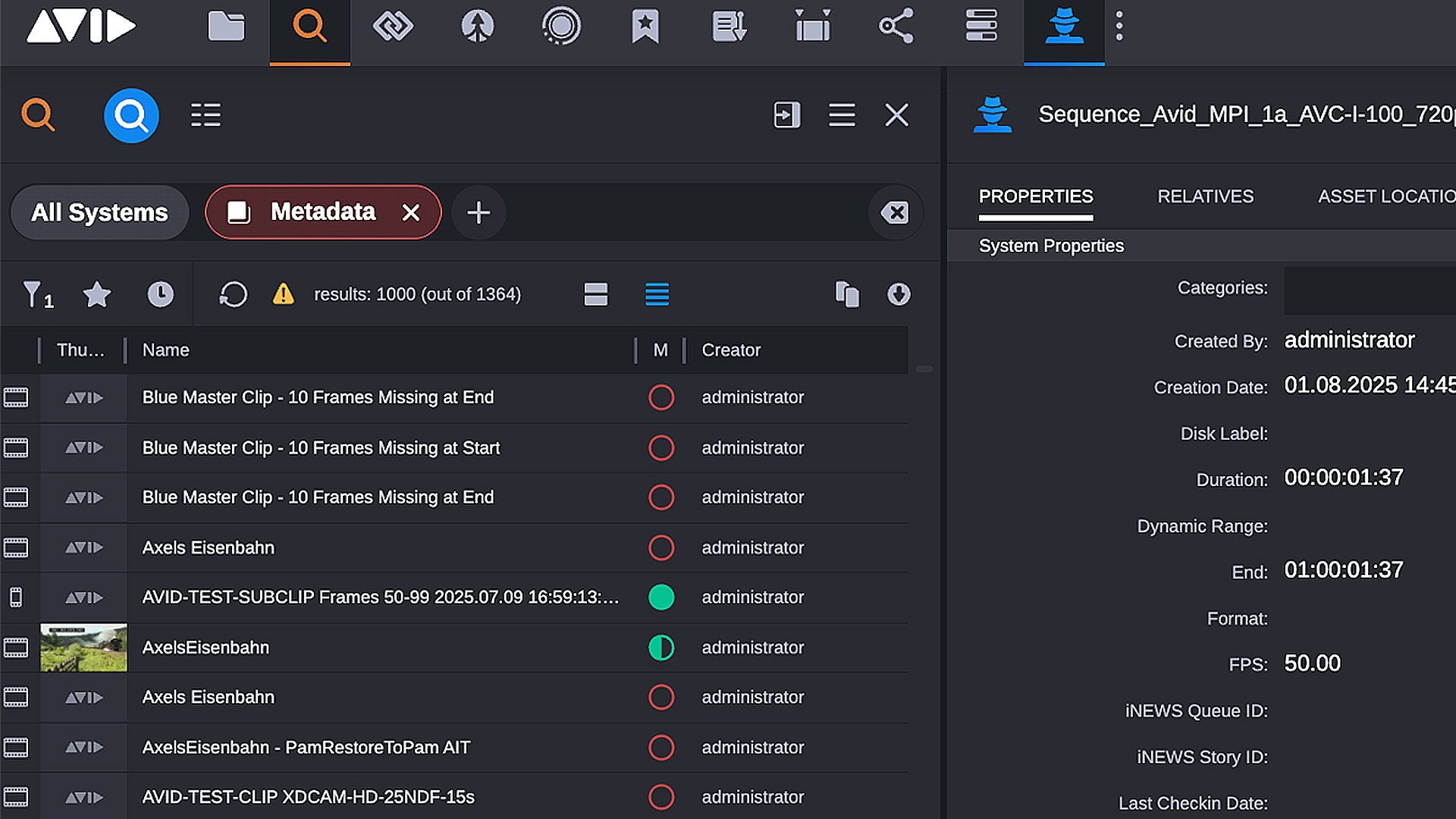The width and height of the screenshot is (1456, 819).
Task: Click the blue circular search button
Action: pos(131,115)
